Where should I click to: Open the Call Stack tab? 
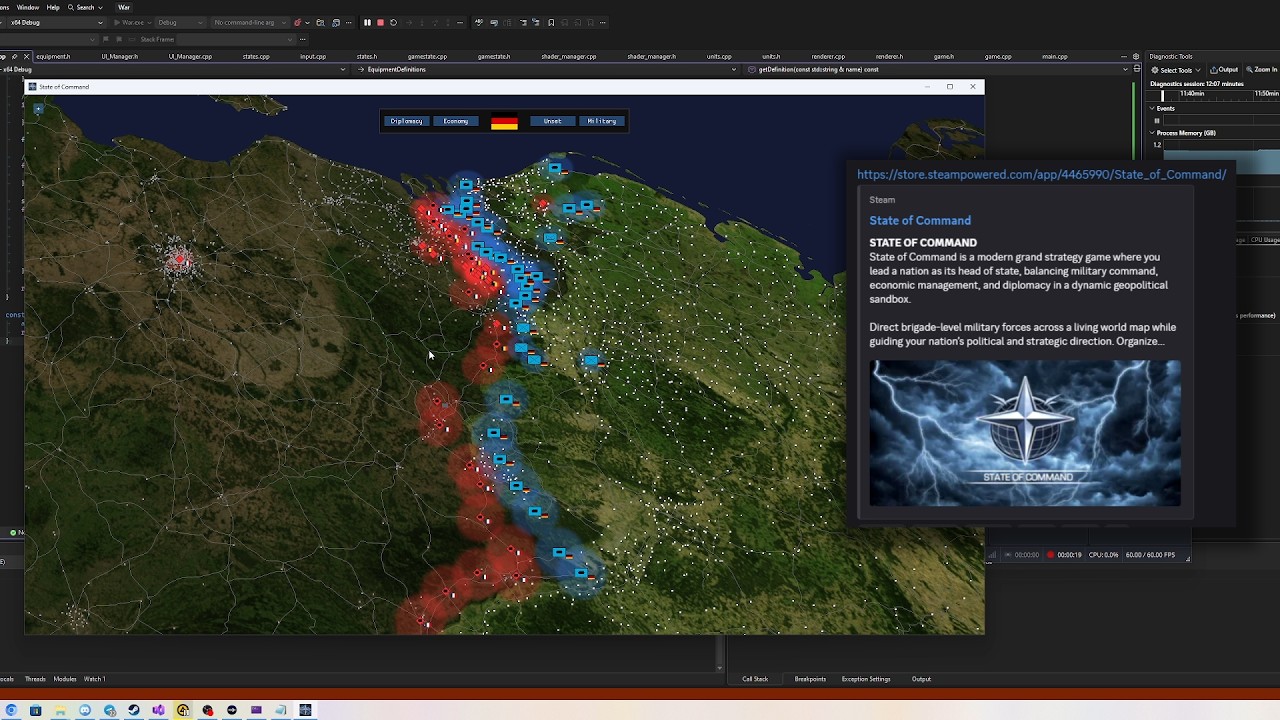pos(755,679)
